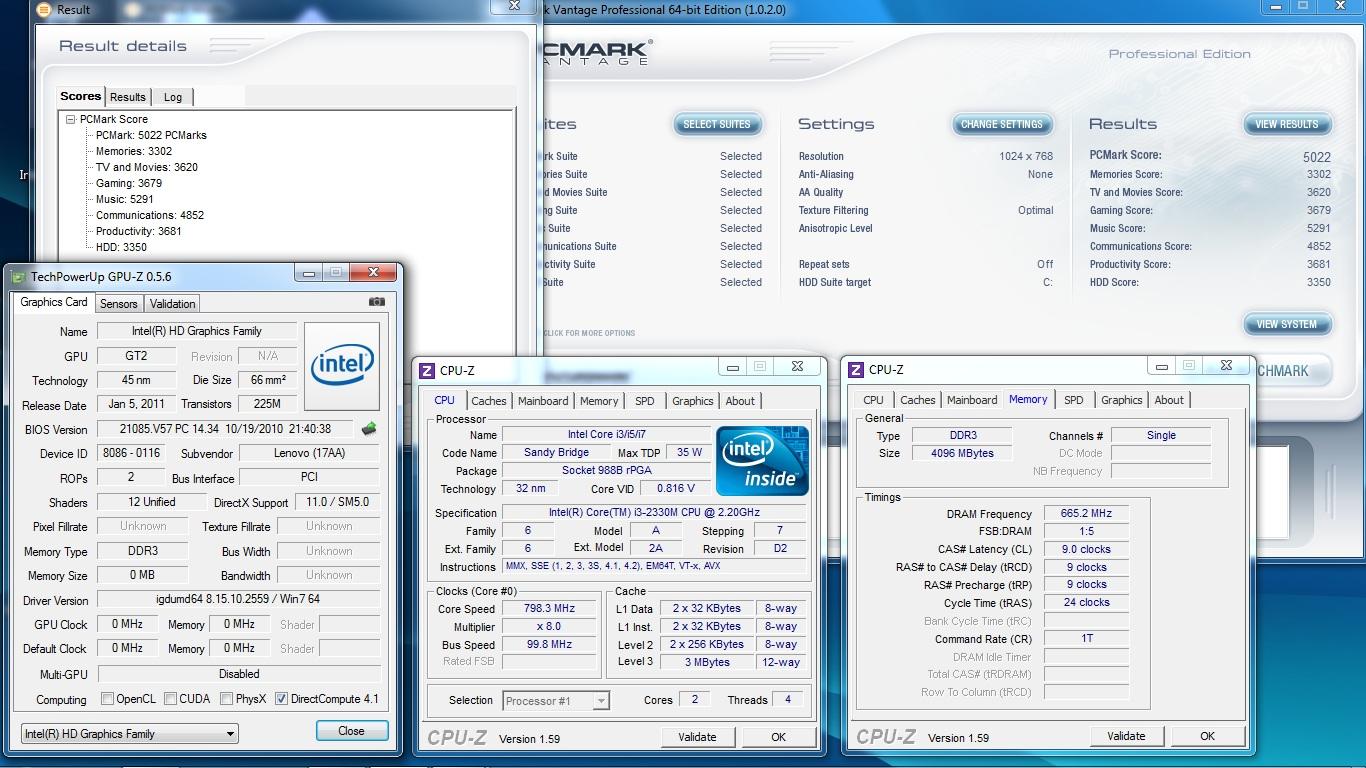The width and height of the screenshot is (1366, 768).
Task: Open SPD tab in right CPU-Z window
Action: pos(1074,400)
